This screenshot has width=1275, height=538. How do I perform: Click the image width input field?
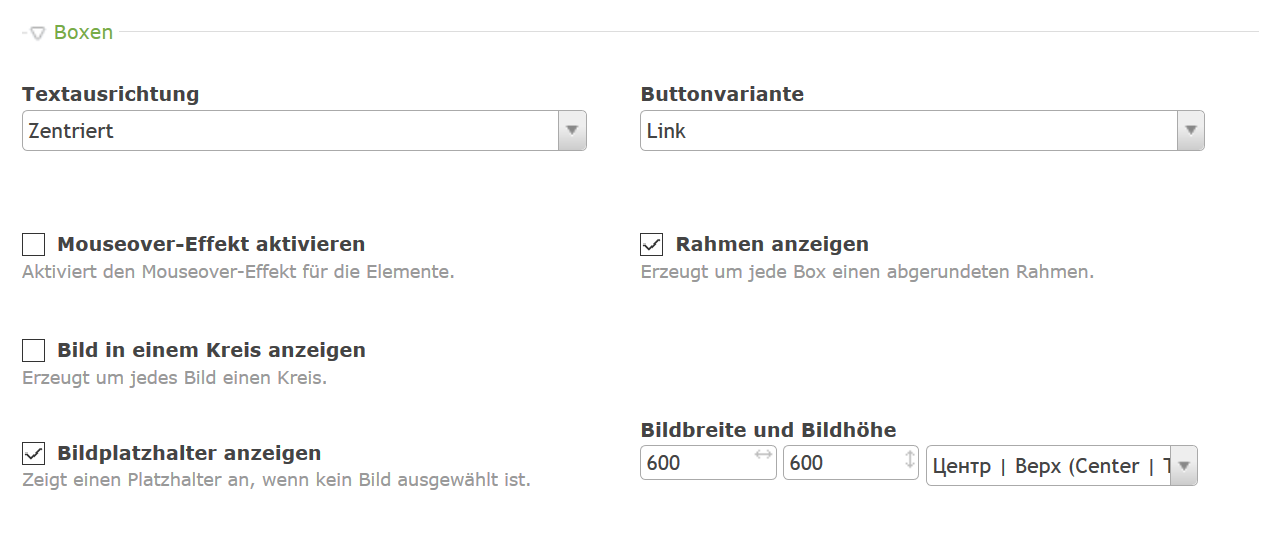(x=695, y=463)
